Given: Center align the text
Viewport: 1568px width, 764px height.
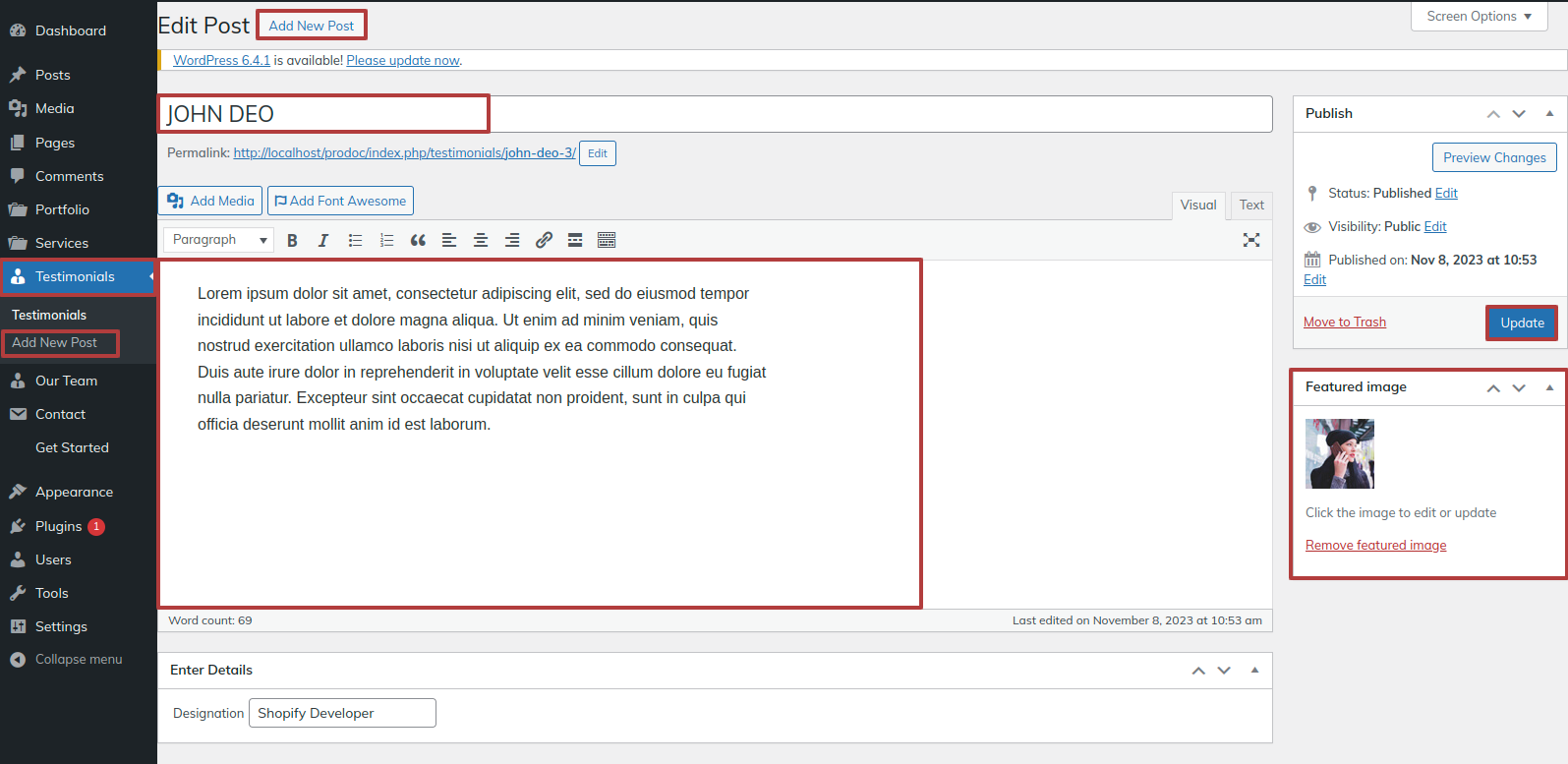Looking at the screenshot, I should point(481,241).
